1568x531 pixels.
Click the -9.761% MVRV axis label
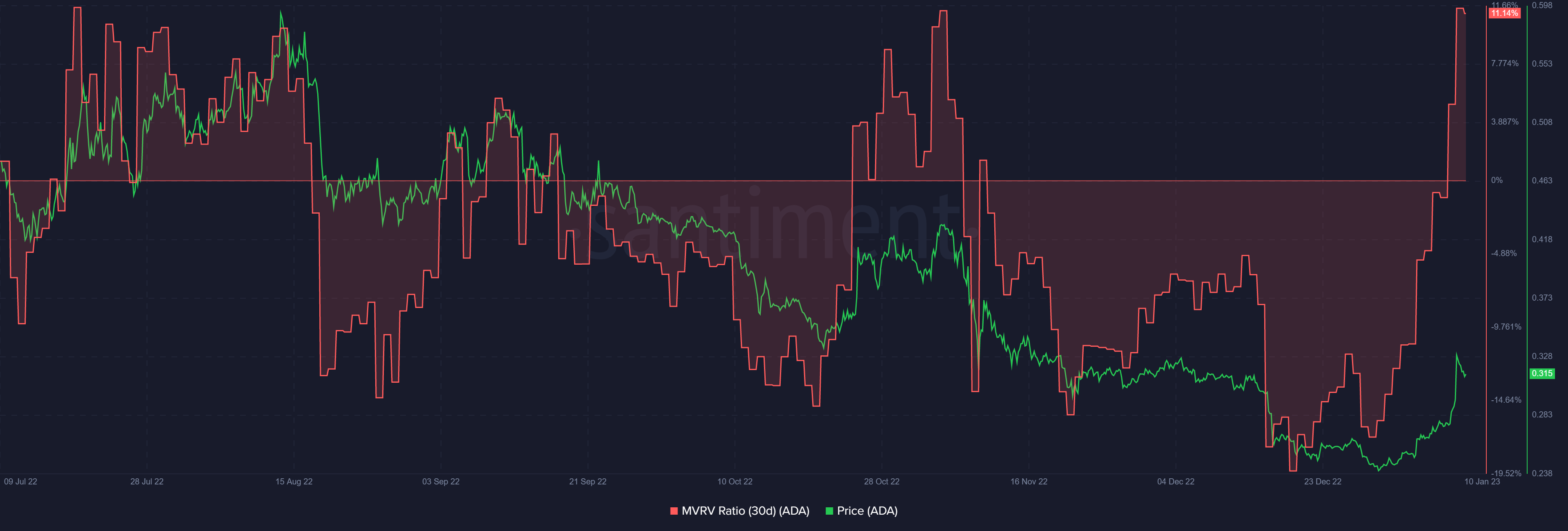(x=1506, y=327)
